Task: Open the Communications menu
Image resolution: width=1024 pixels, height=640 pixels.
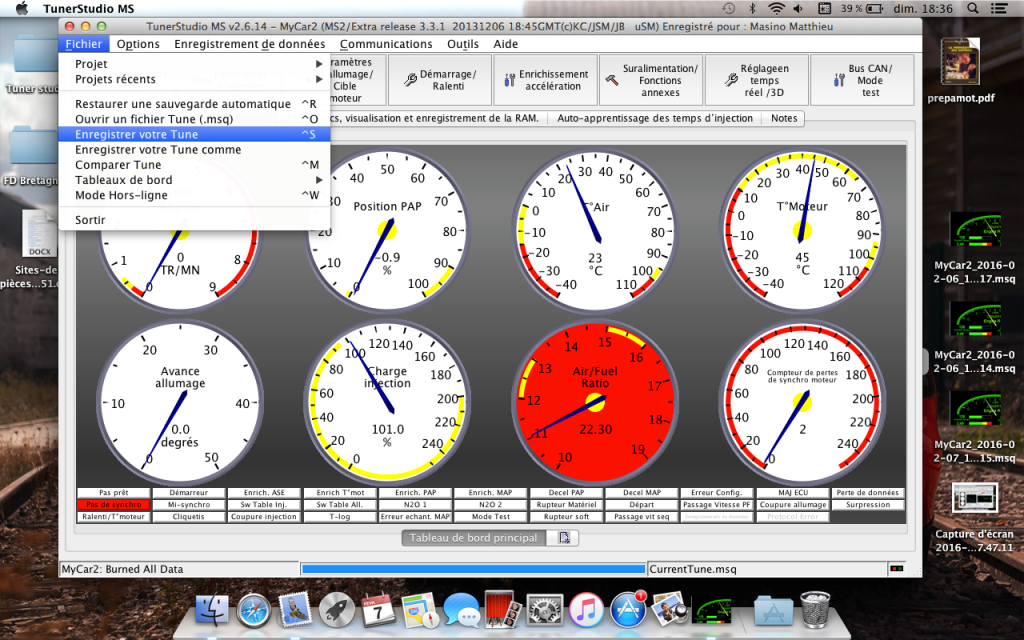Action: pyautogui.click(x=386, y=44)
